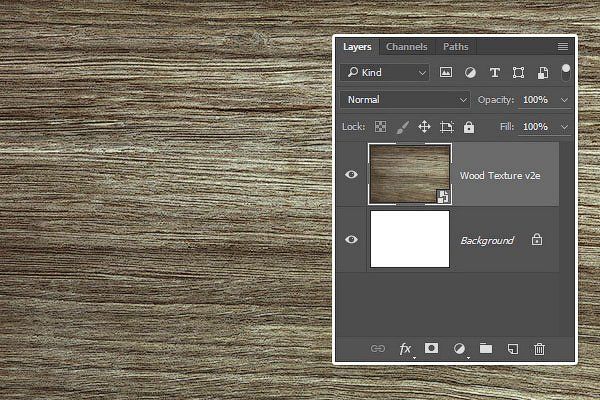Switch to the Paths tab

455,47
